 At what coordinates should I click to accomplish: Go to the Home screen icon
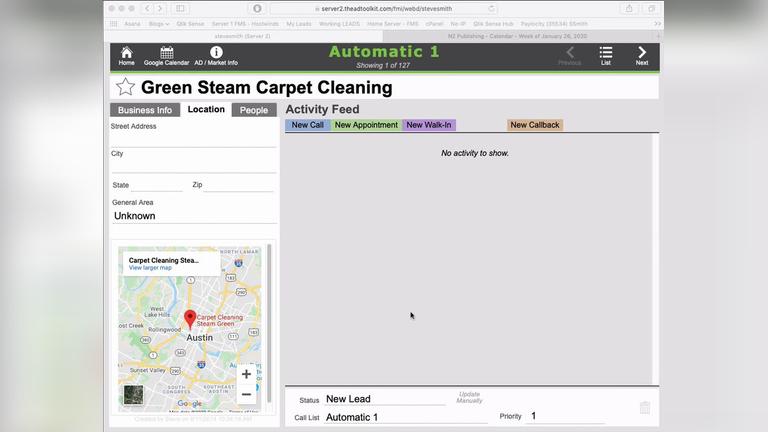(x=126, y=56)
